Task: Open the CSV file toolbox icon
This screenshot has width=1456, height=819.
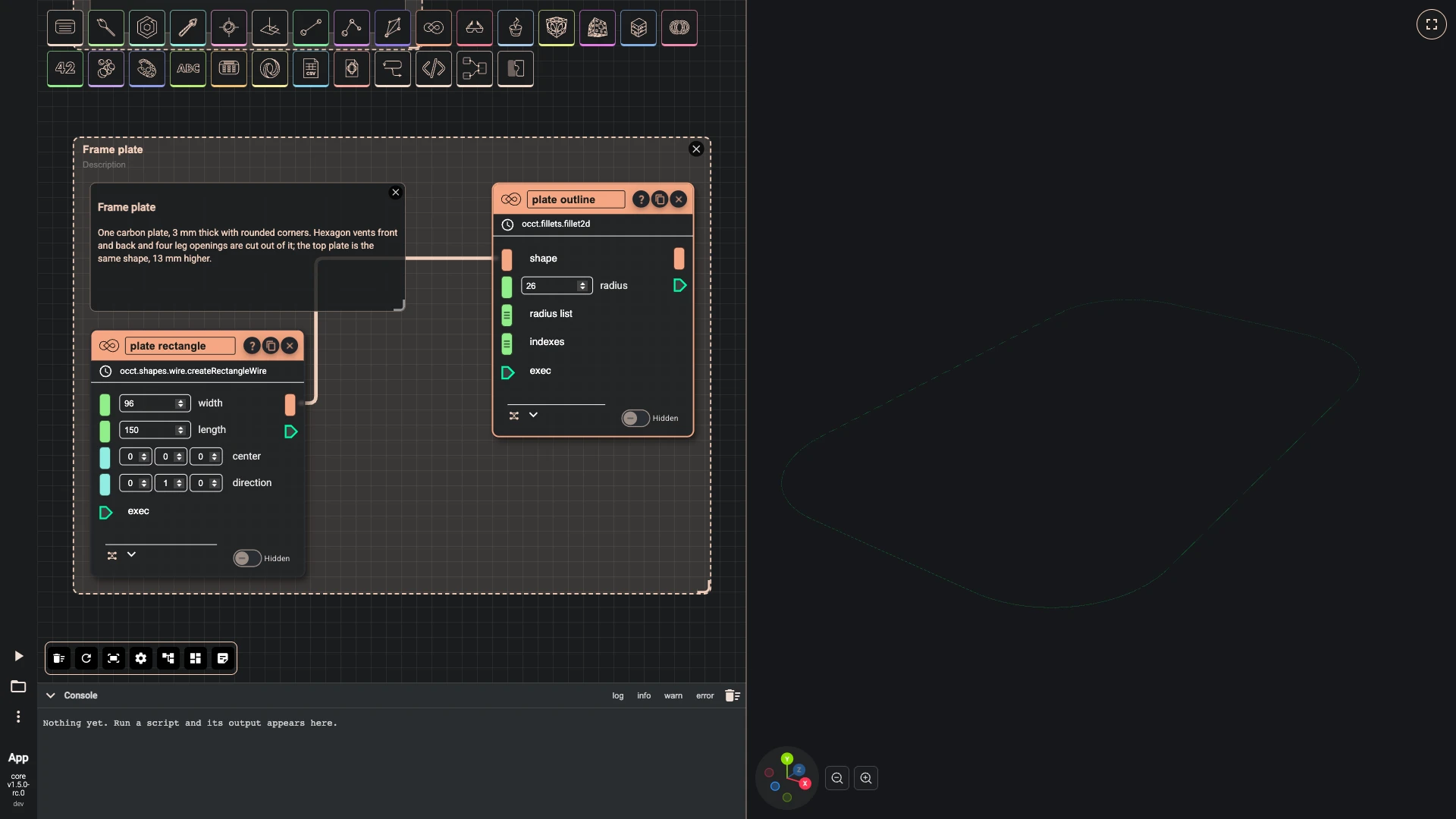Action: (x=311, y=68)
